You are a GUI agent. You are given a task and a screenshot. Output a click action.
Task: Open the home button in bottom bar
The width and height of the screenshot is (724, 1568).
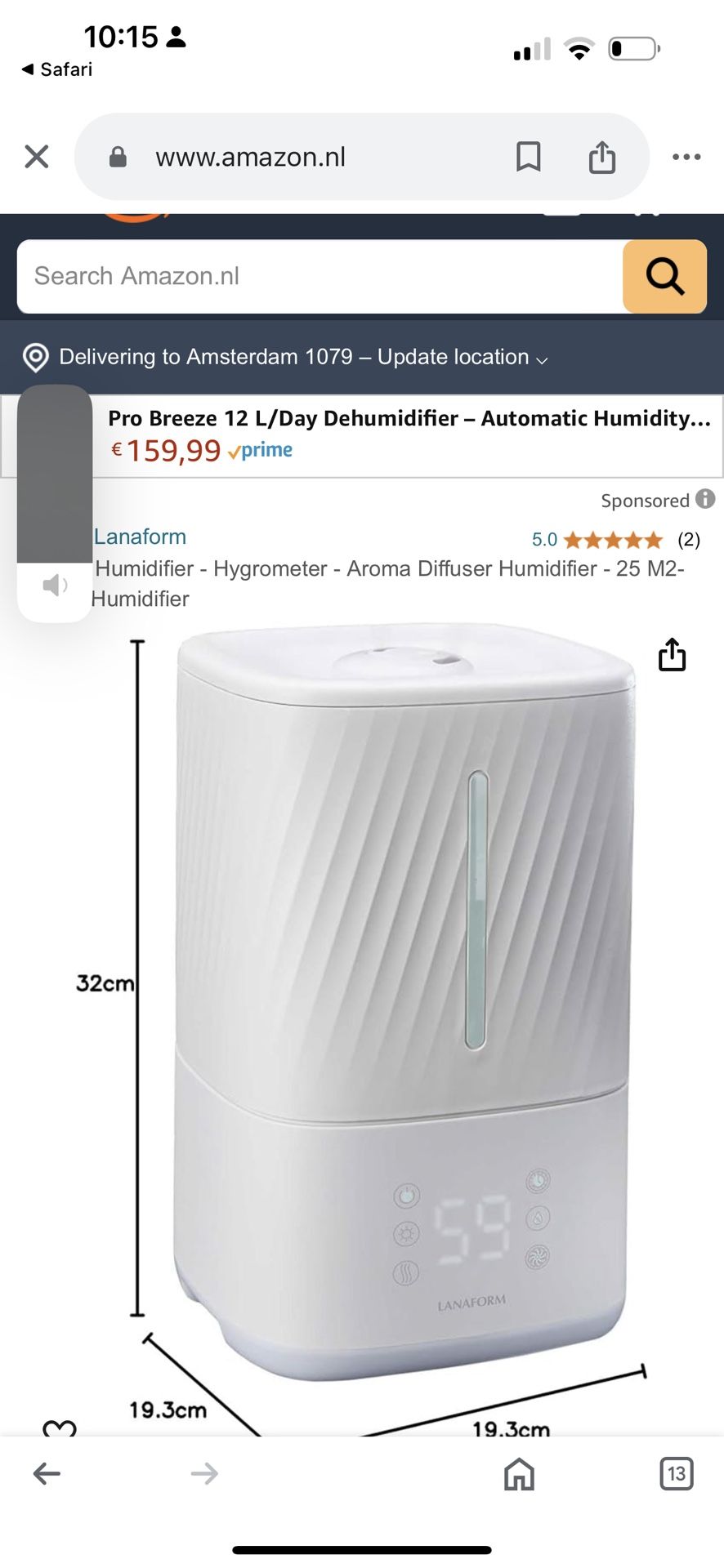click(519, 1473)
